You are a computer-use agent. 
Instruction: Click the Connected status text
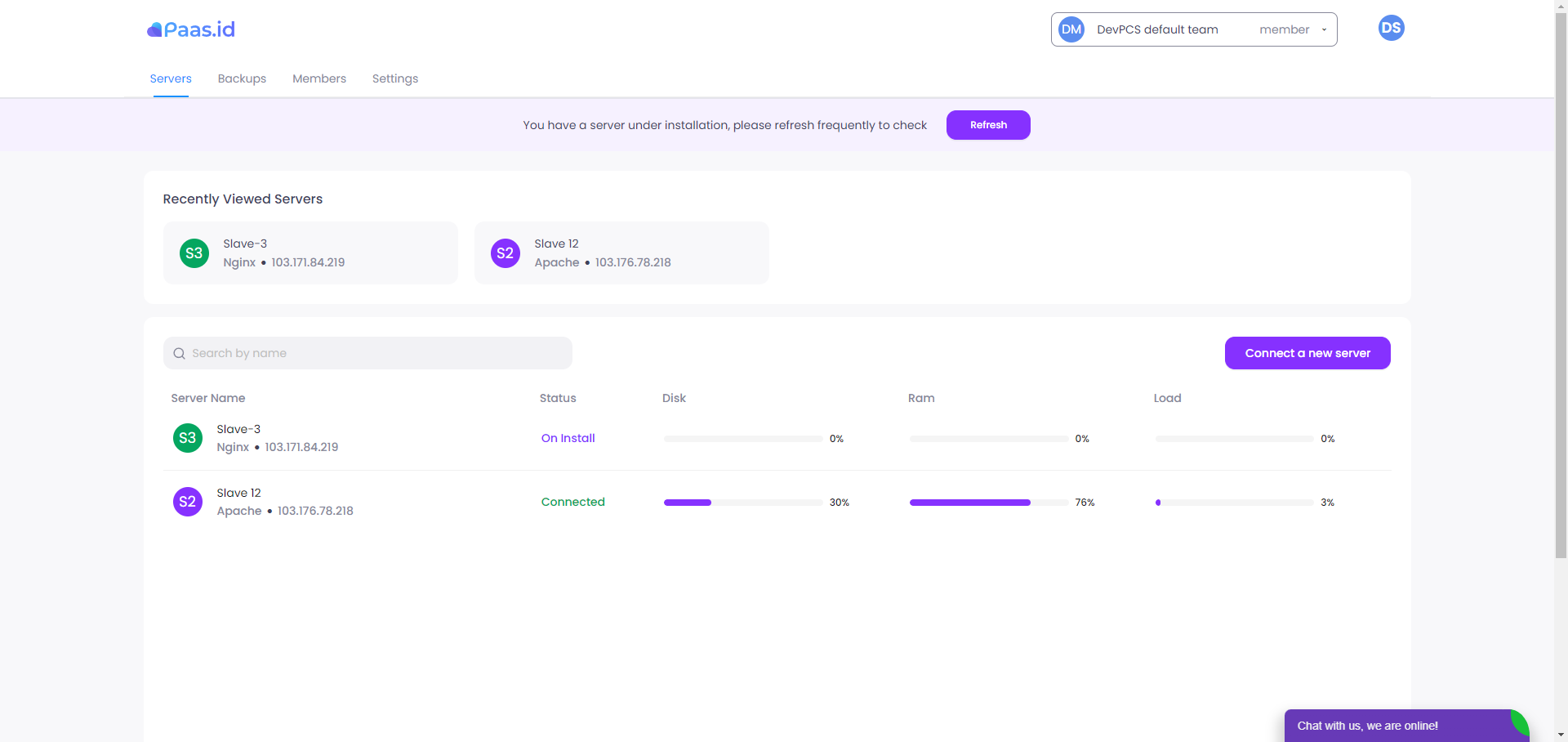(x=572, y=502)
